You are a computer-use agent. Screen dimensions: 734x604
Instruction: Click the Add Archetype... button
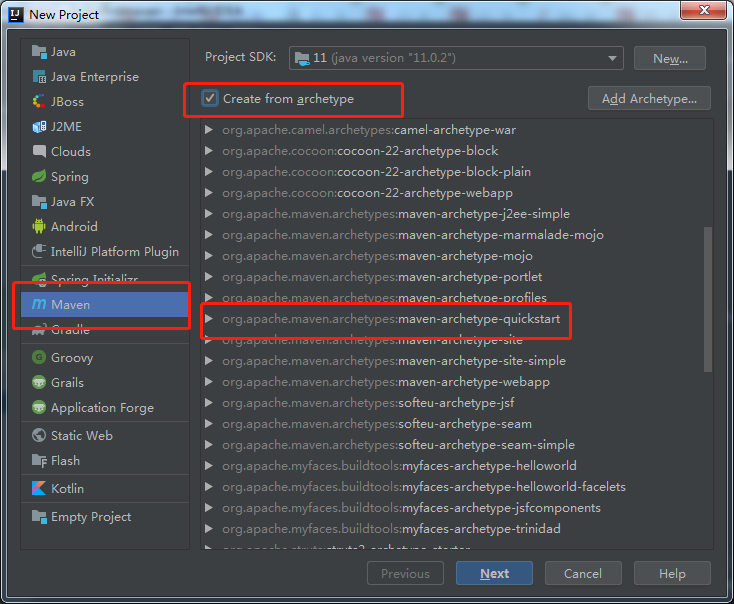pos(649,98)
